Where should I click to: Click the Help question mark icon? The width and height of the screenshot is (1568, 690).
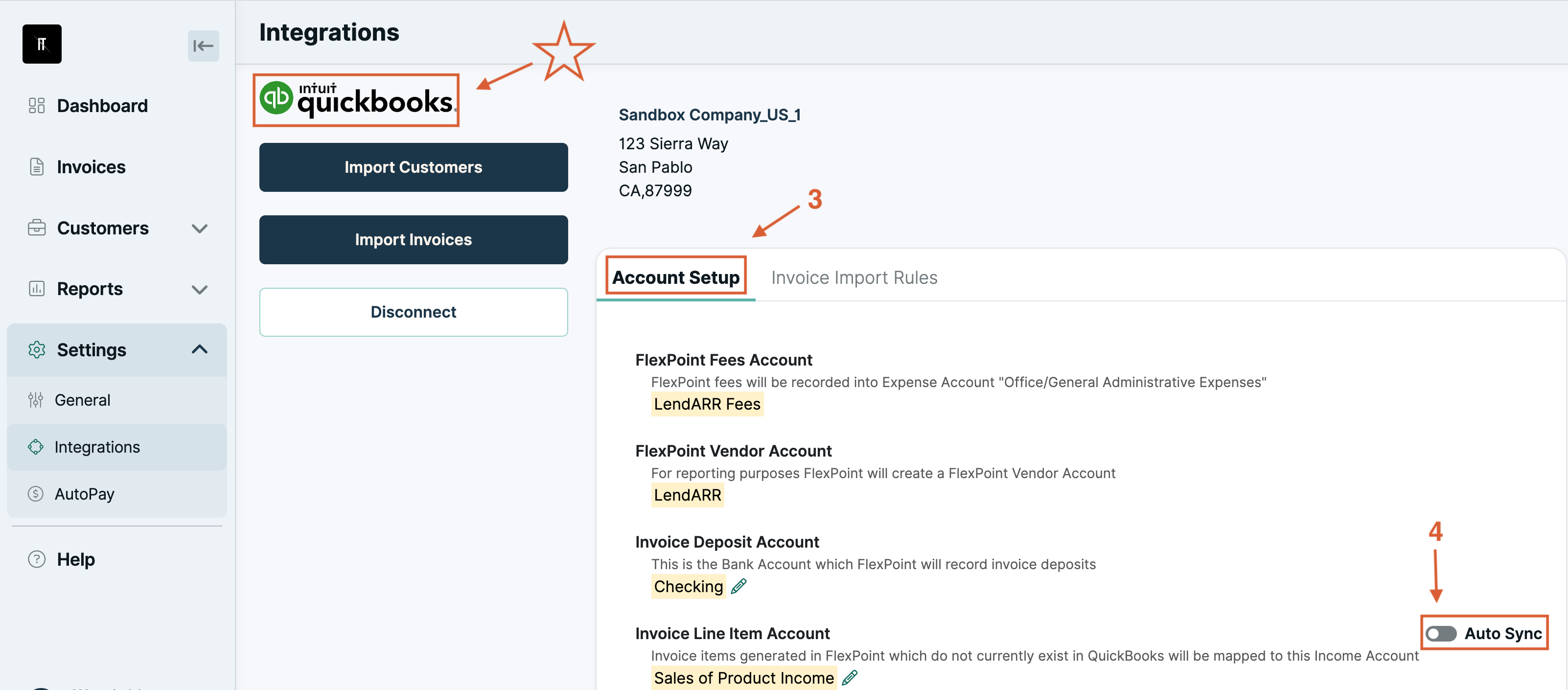(36, 558)
